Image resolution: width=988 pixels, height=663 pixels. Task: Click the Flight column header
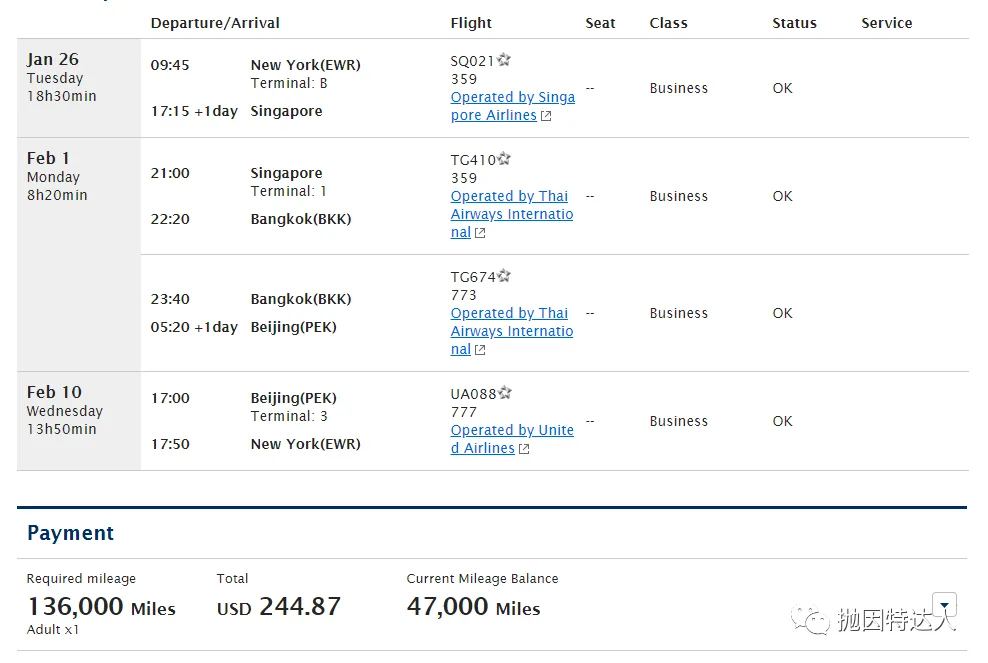pos(471,23)
